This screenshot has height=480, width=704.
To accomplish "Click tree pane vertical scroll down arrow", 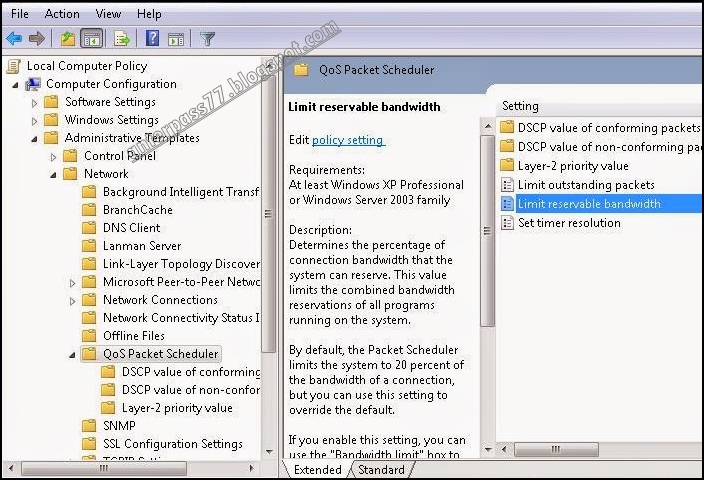I will (x=269, y=451).
